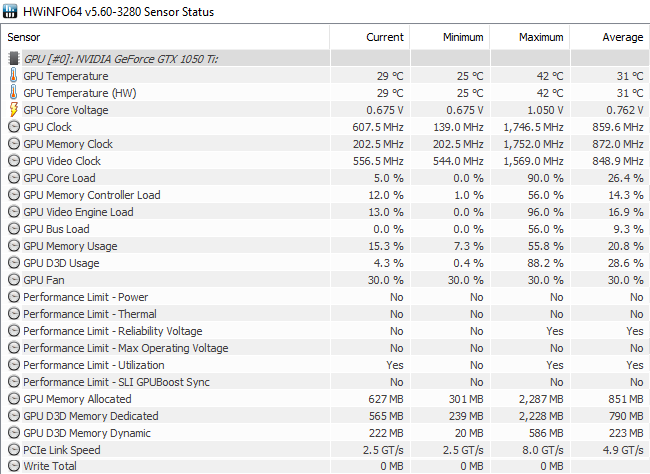Click the thermometer icon beside GPU Temperature (HW)
Image resolution: width=650 pixels, height=474 pixels.
(14, 92)
